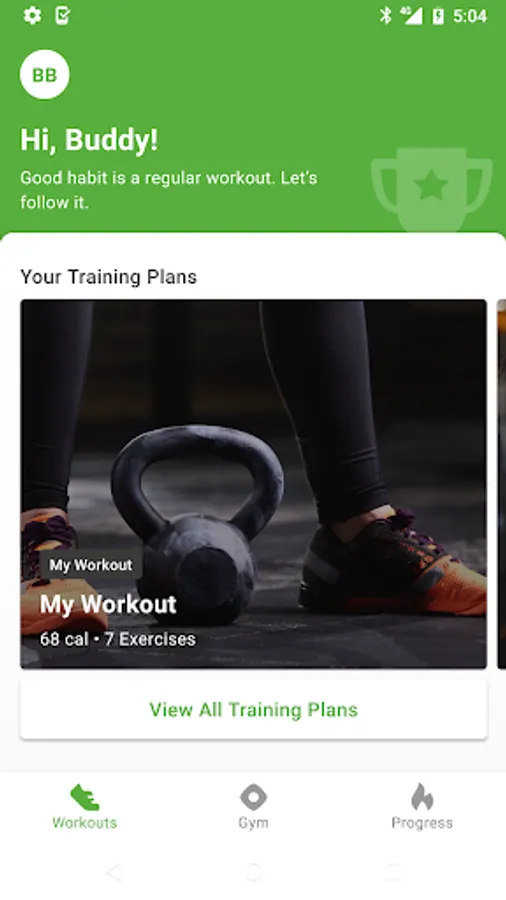Open the Gym diamond icon
506x900 pixels.
(x=253, y=797)
